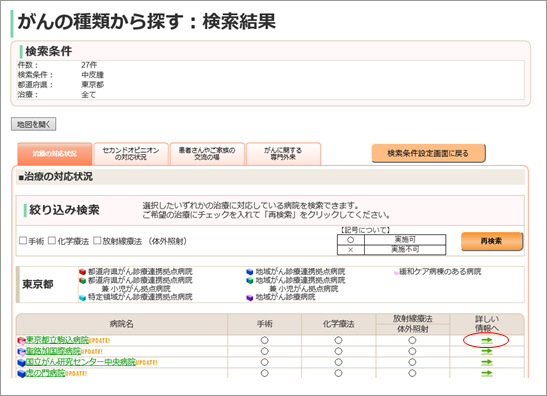Click blue cube icon beside 虎の門病院
Image resolution: width=547 pixels, height=396 pixels.
point(21,374)
